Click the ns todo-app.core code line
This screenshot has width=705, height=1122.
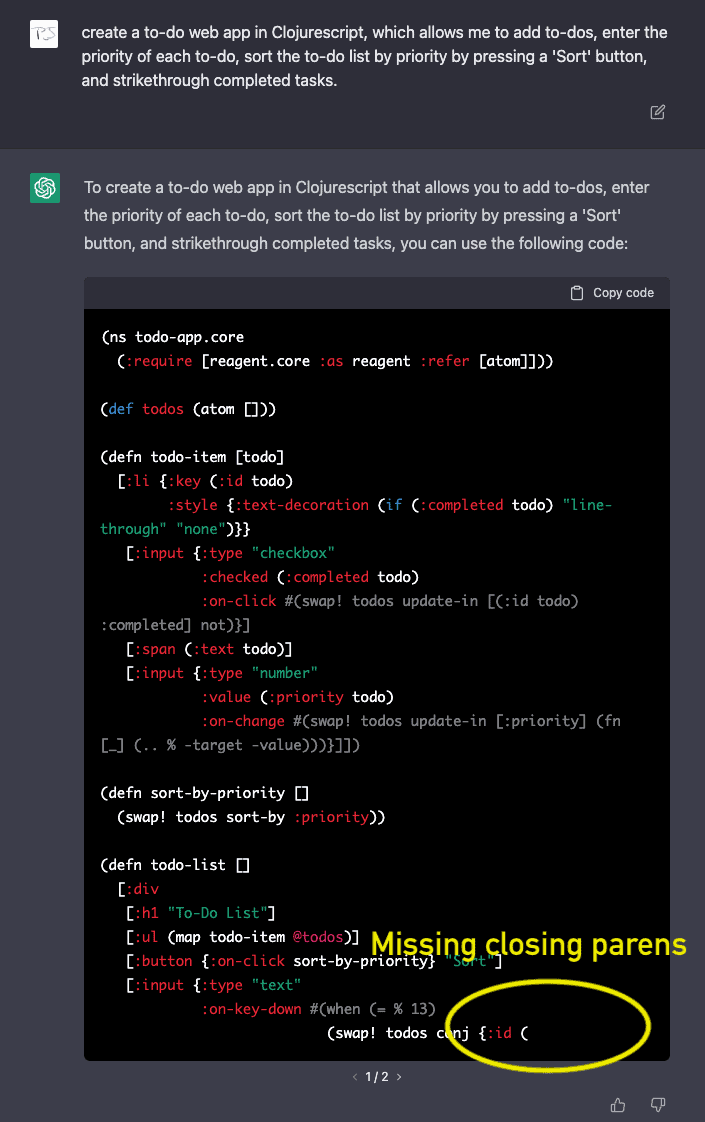(172, 337)
